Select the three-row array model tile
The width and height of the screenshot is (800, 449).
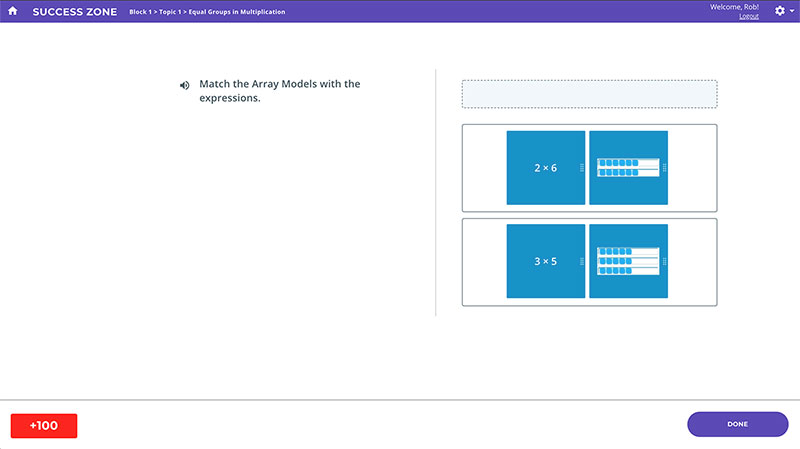point(629,261)
